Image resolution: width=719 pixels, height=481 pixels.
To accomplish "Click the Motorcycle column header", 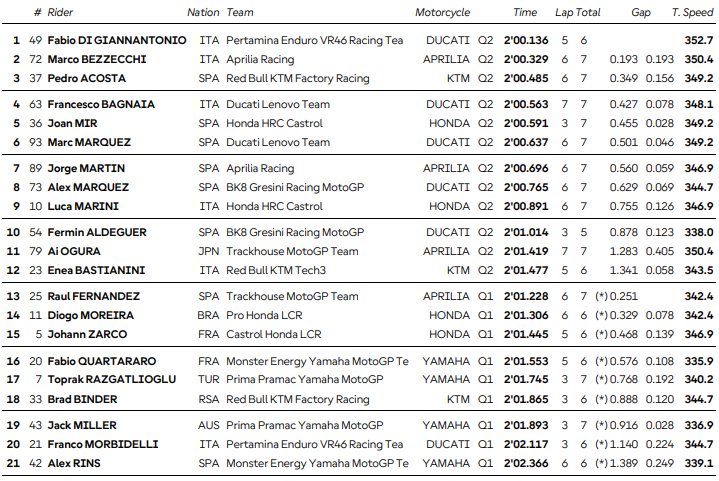I will [x=442, y=13].
